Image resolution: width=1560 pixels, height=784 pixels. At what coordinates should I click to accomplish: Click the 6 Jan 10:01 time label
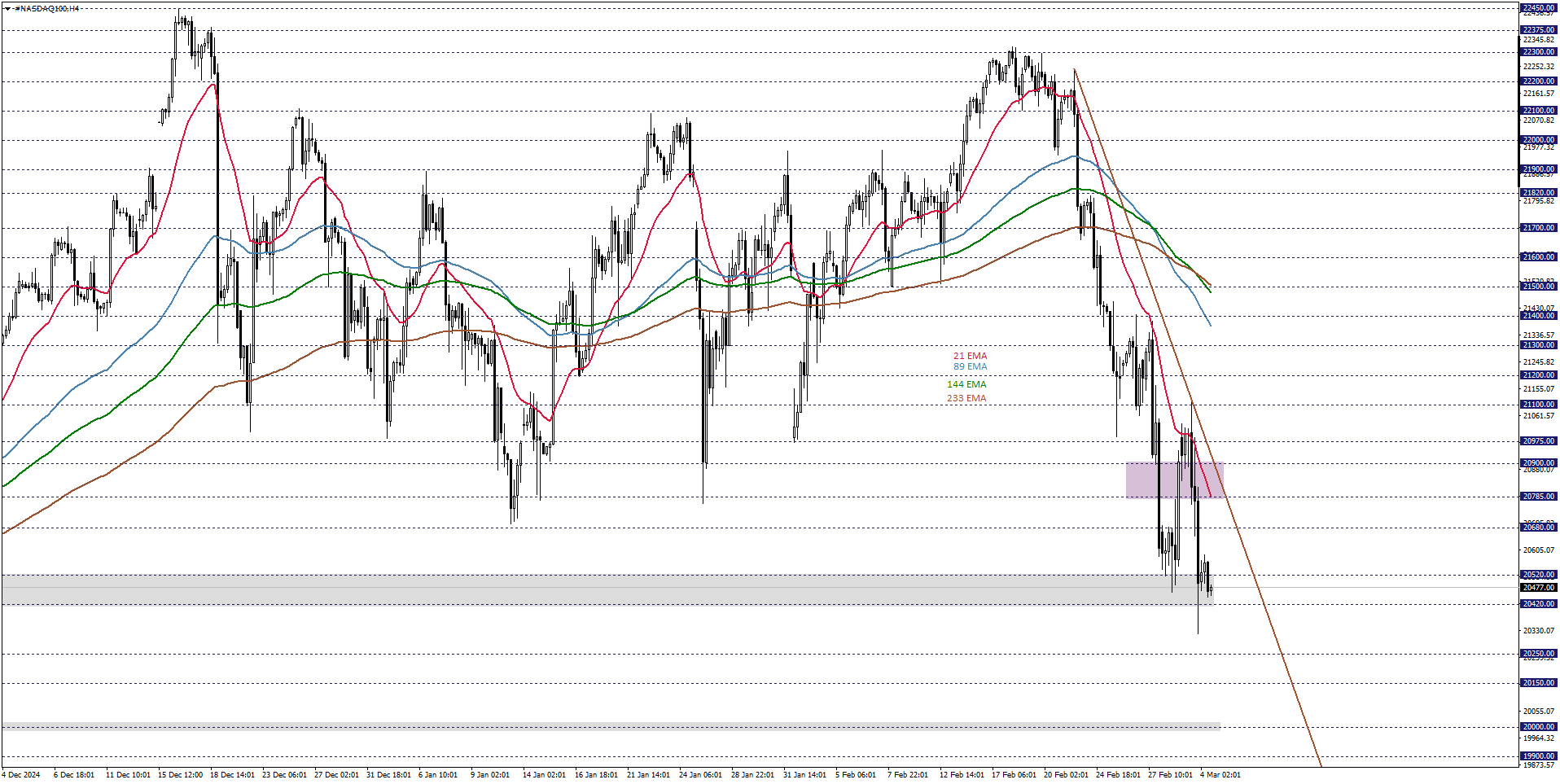pos(438,775)
